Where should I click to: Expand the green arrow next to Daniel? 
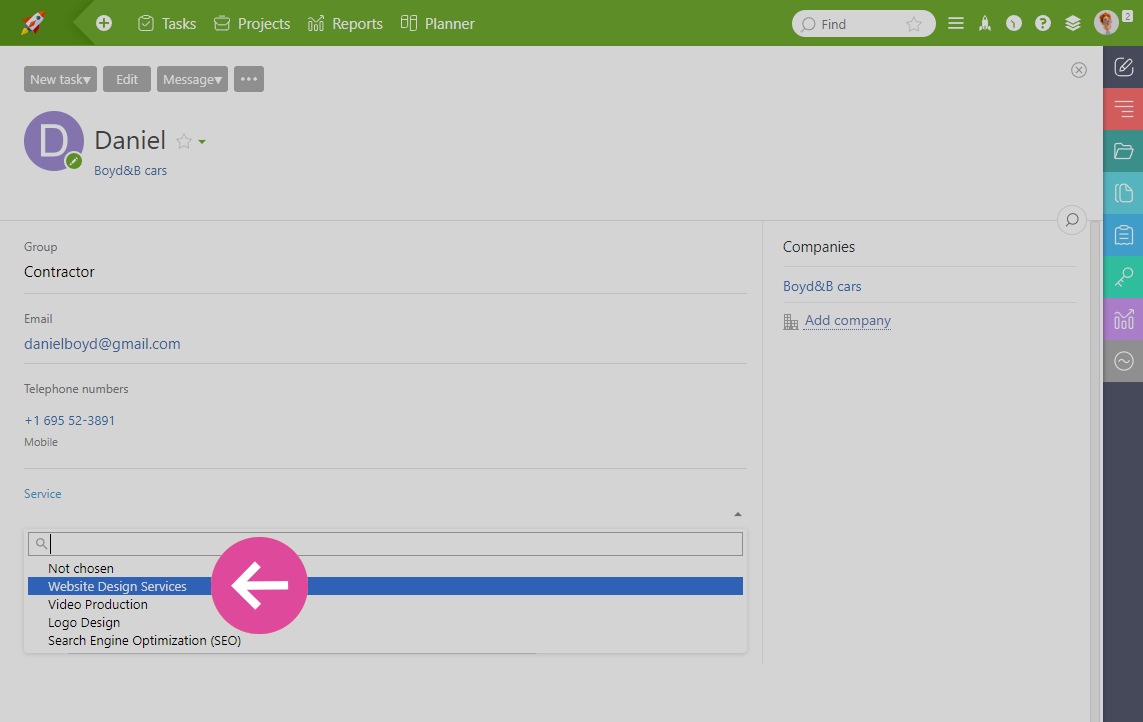coord(202,142)
